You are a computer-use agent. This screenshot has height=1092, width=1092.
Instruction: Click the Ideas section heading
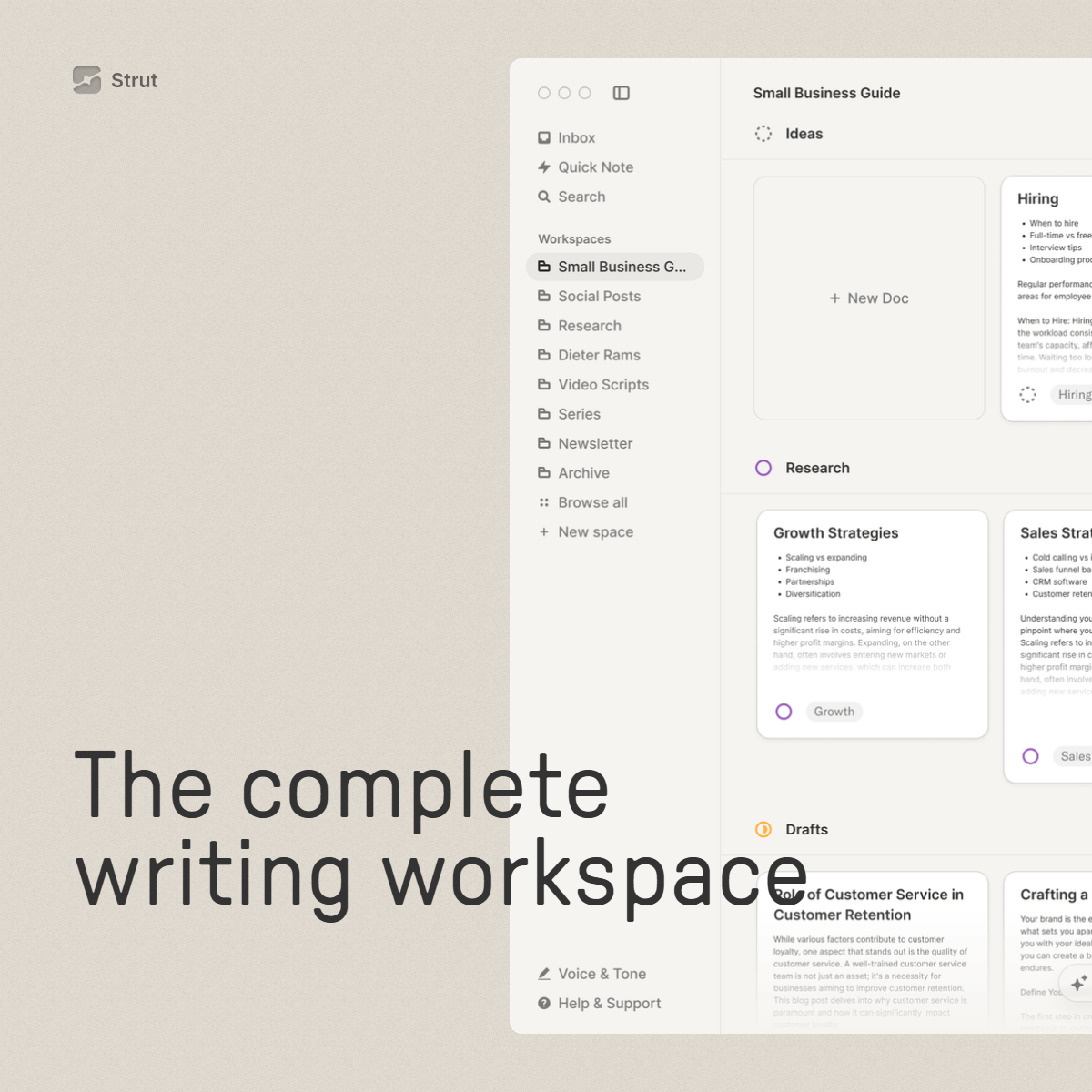tap(804, 134)
